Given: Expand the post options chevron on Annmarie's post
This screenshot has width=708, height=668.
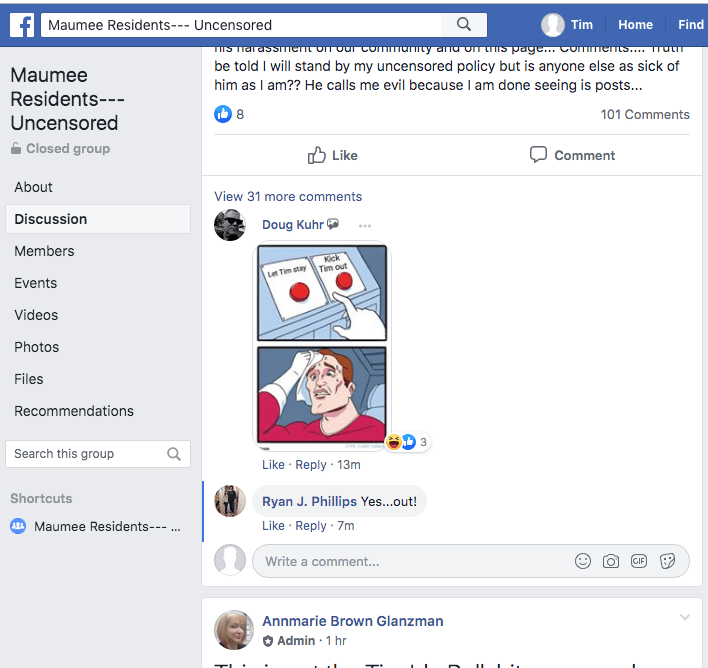Looking at the screenshot, I should pyautogui.click(x=685, y=618).
